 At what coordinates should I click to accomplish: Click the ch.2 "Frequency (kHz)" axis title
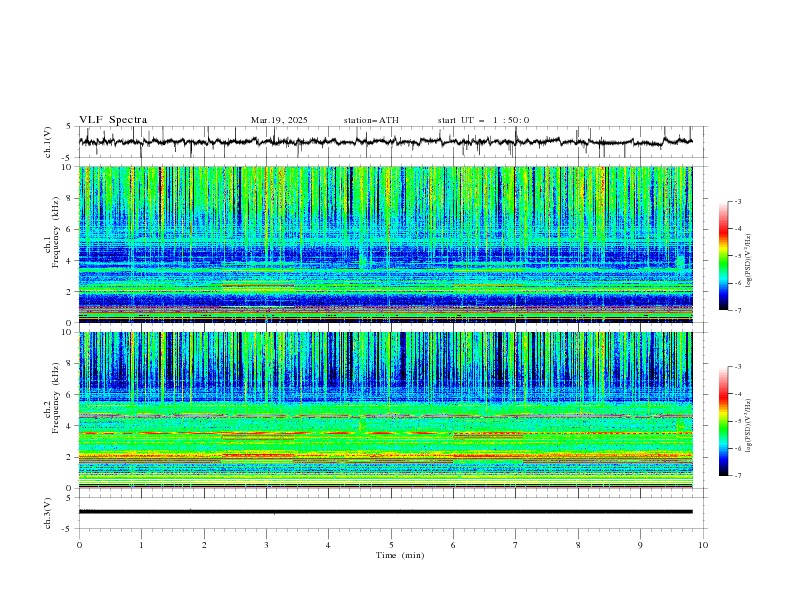56,397
